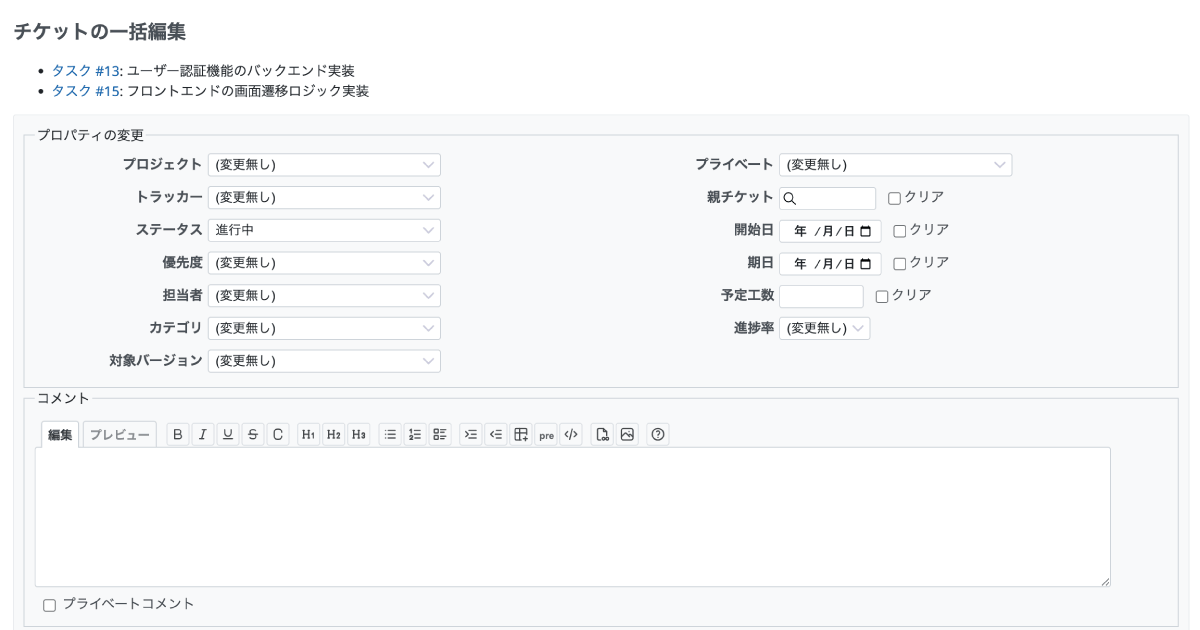Click the strikethrough formatting icon

[253, 435]
